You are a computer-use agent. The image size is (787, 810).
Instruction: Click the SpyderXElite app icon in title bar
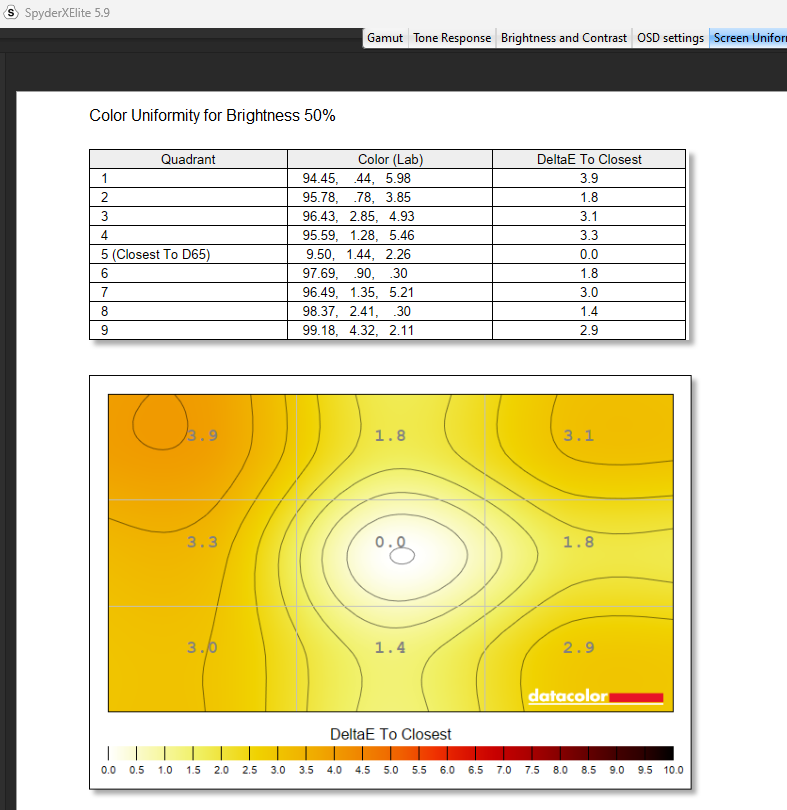(x=11, y=12)
